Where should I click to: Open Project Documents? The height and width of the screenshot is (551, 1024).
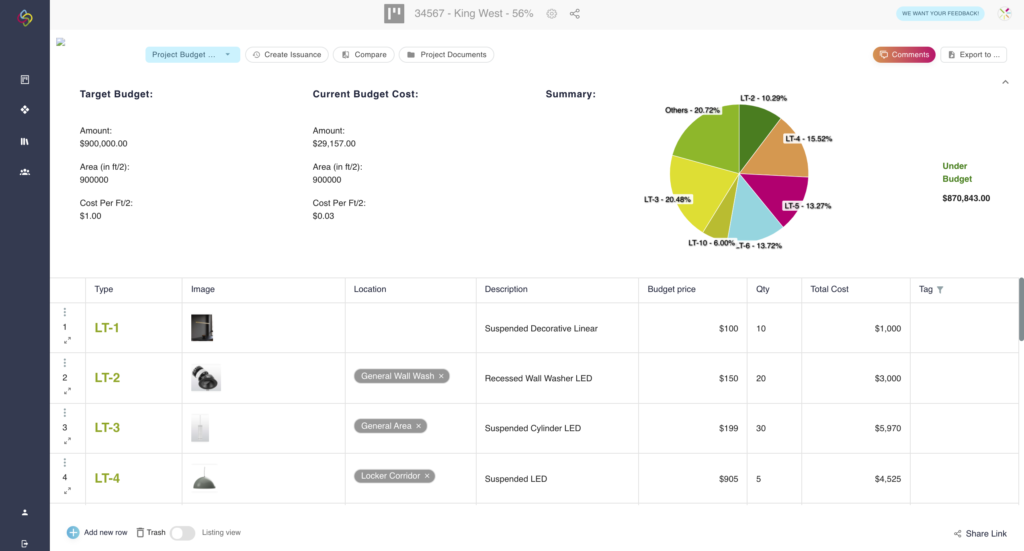446,55
